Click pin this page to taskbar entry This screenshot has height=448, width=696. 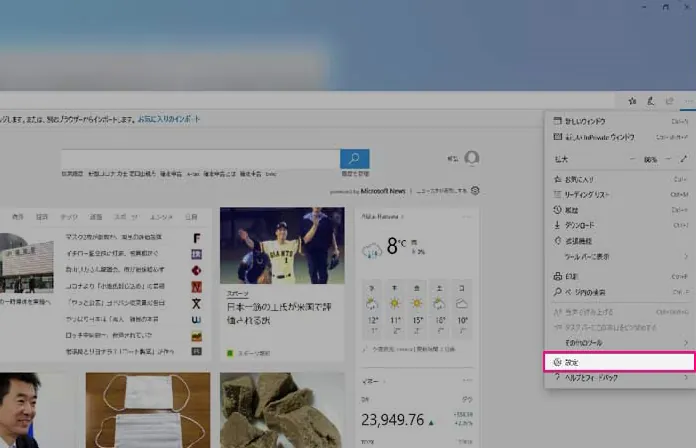[620, 328]
